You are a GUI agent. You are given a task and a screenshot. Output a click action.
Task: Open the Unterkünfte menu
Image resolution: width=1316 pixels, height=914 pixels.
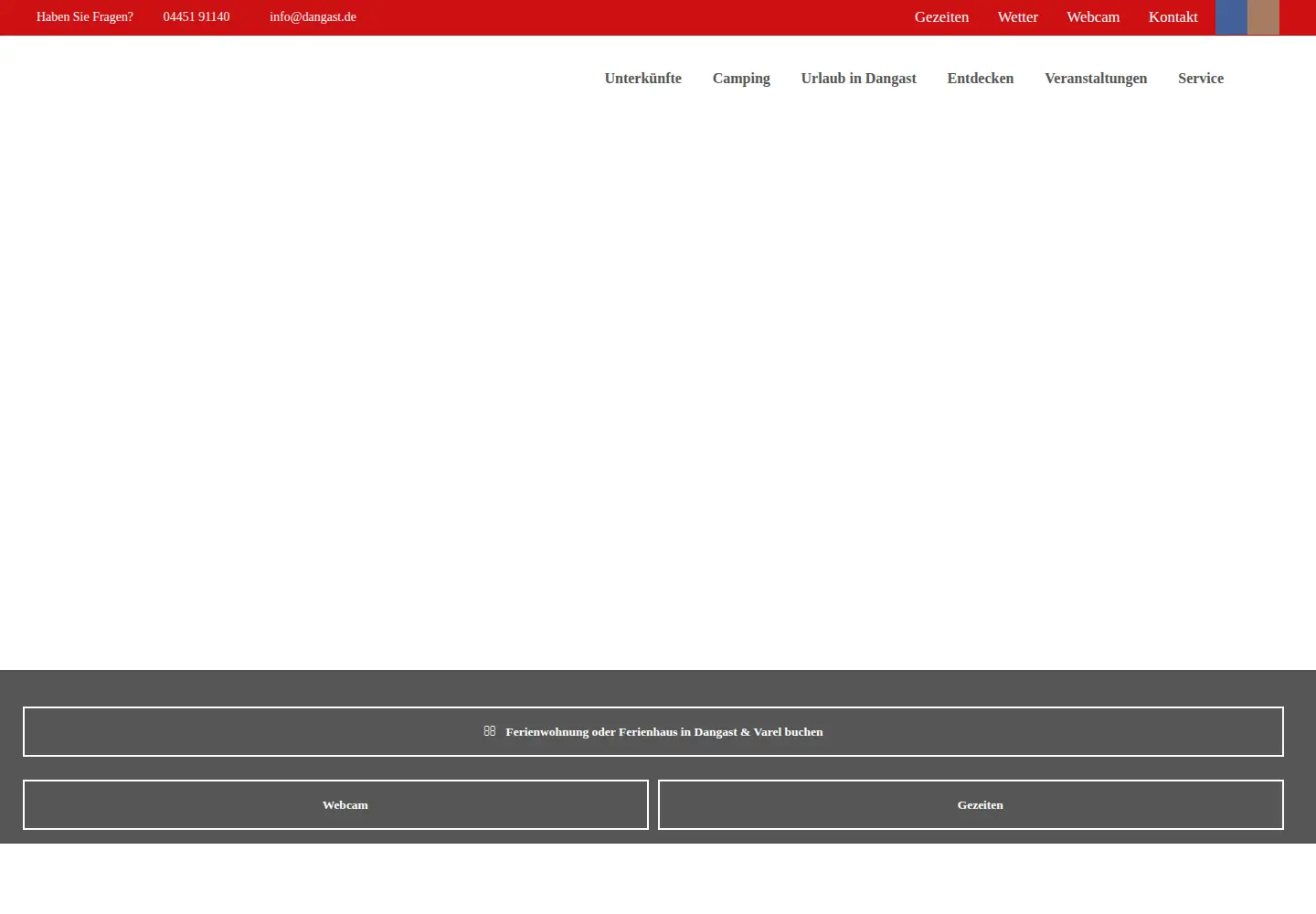pyautogui.click(x=643, y=79)
